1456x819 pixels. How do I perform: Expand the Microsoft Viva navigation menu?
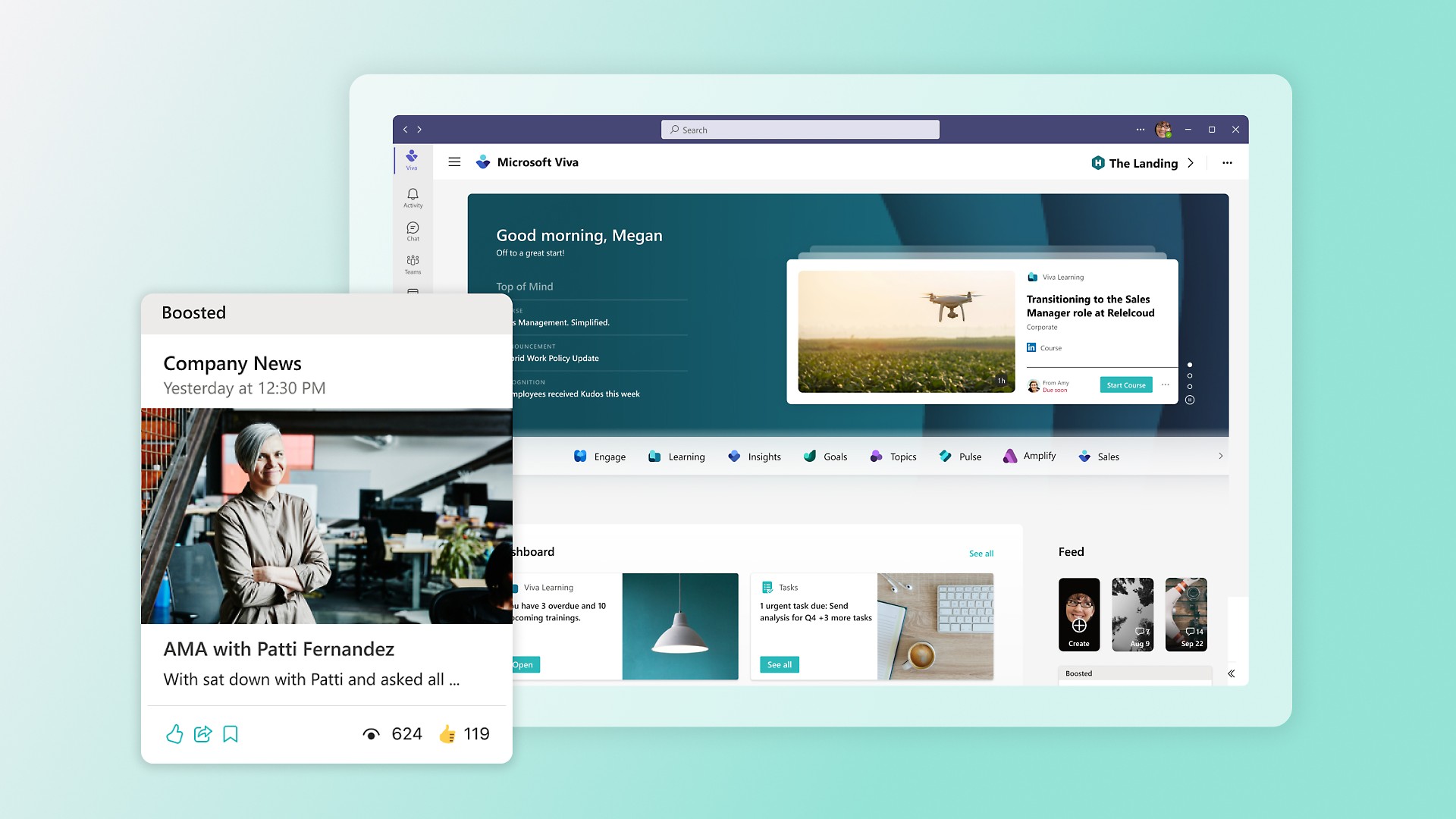tap(454, 162)
